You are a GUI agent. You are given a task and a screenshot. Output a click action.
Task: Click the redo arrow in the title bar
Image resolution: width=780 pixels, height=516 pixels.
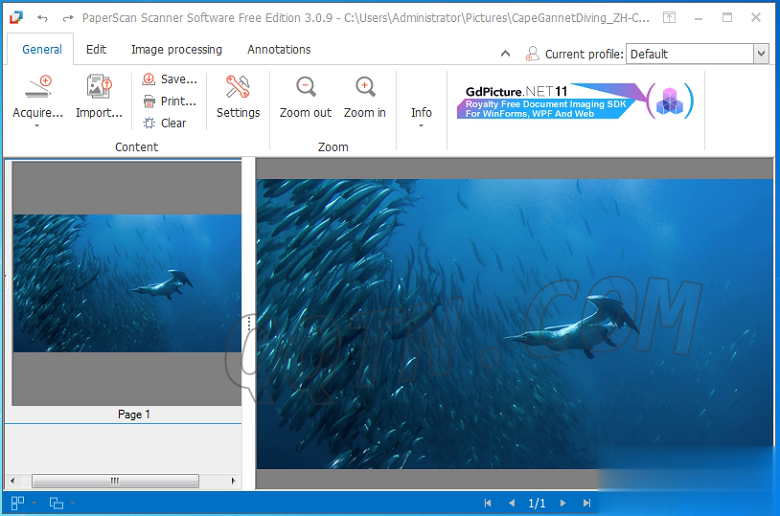point(67,18)
